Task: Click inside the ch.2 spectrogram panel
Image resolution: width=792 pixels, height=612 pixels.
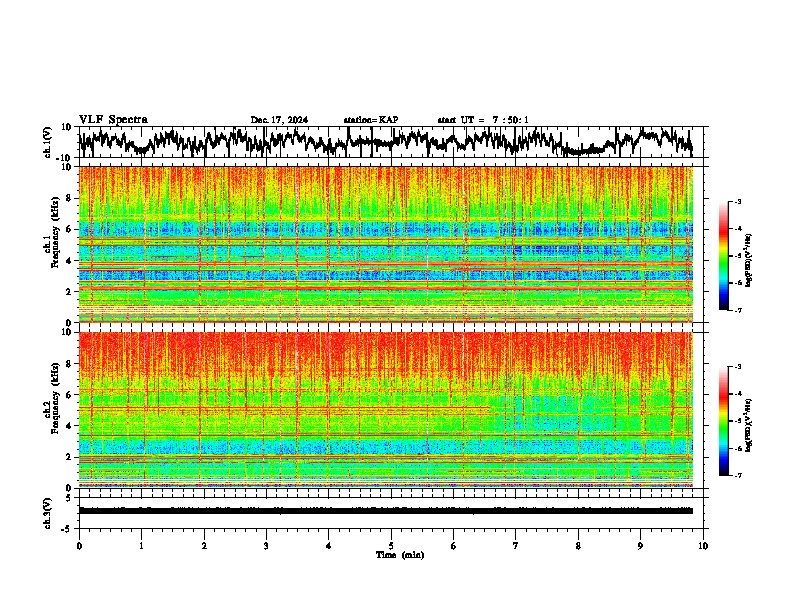Action: (386, 410)
